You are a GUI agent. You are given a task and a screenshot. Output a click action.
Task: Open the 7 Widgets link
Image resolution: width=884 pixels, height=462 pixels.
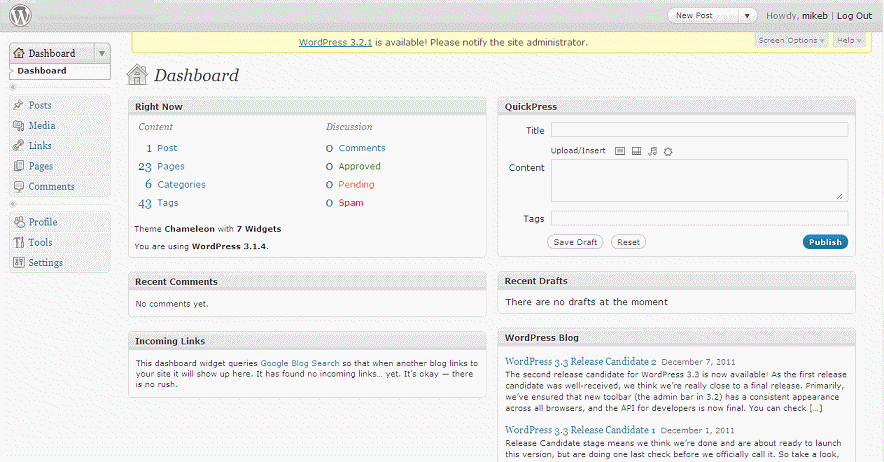[x=259, y=228]
